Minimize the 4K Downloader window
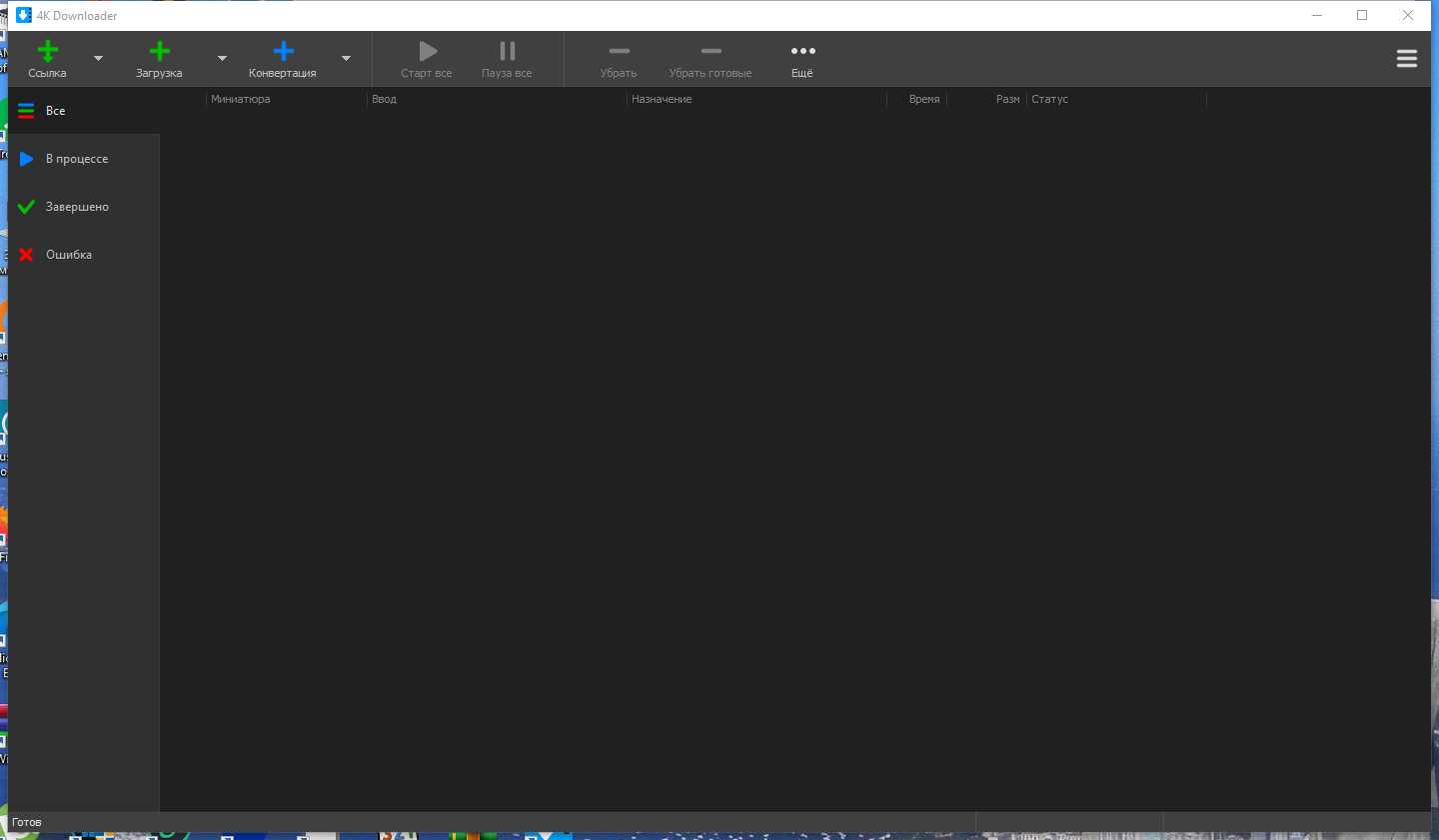This screenshot has width=1439, height=840. [1317, 15]
